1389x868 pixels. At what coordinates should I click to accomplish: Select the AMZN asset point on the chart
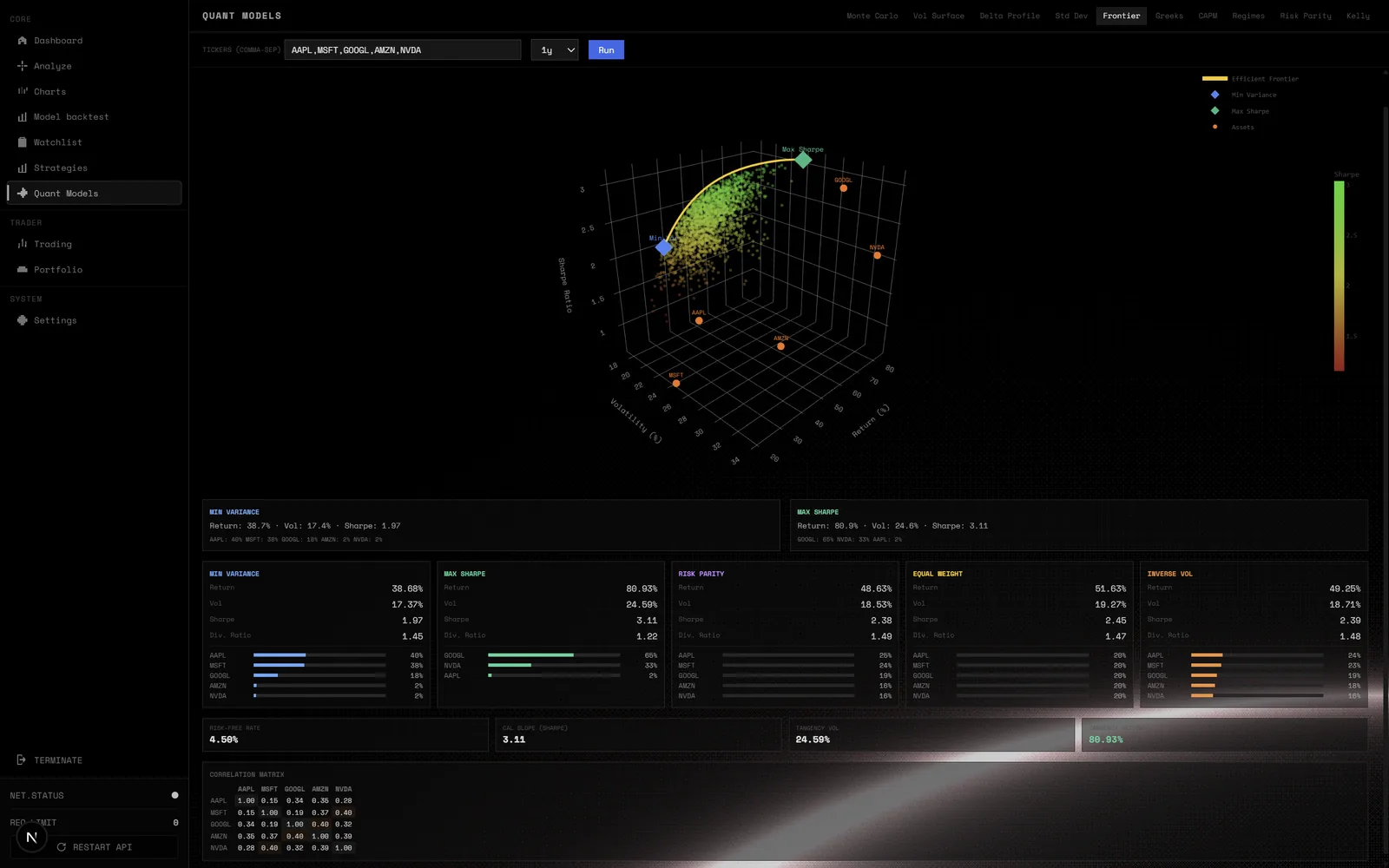(x=781, y=346)
